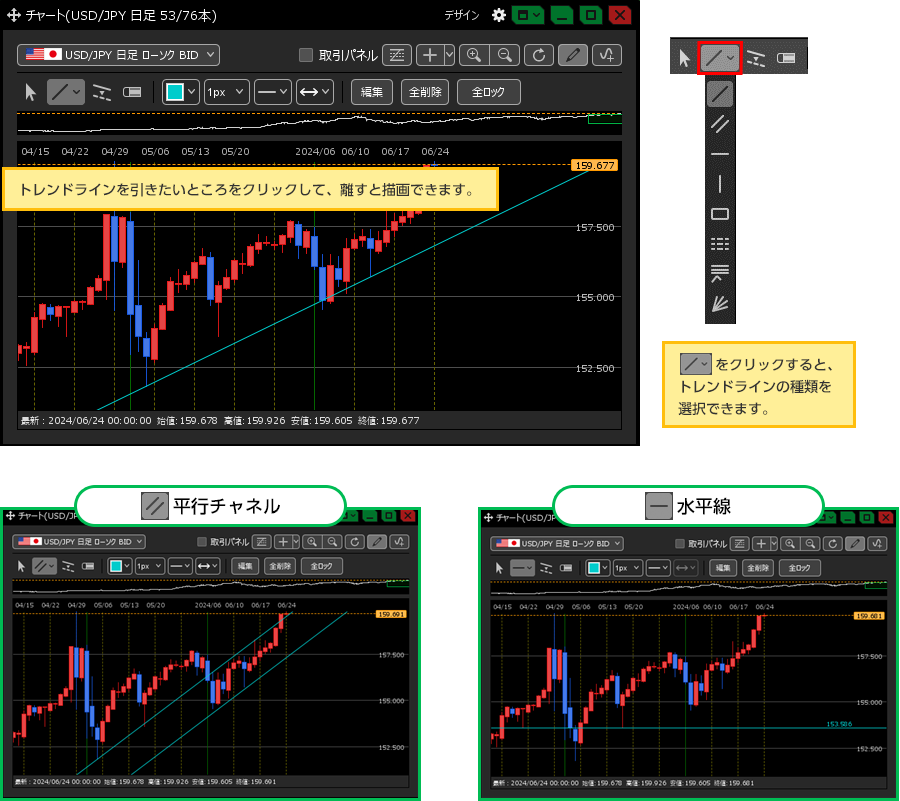Click the 153.586 horizontal line label in 水平線 chart

(x=839, y=724)
